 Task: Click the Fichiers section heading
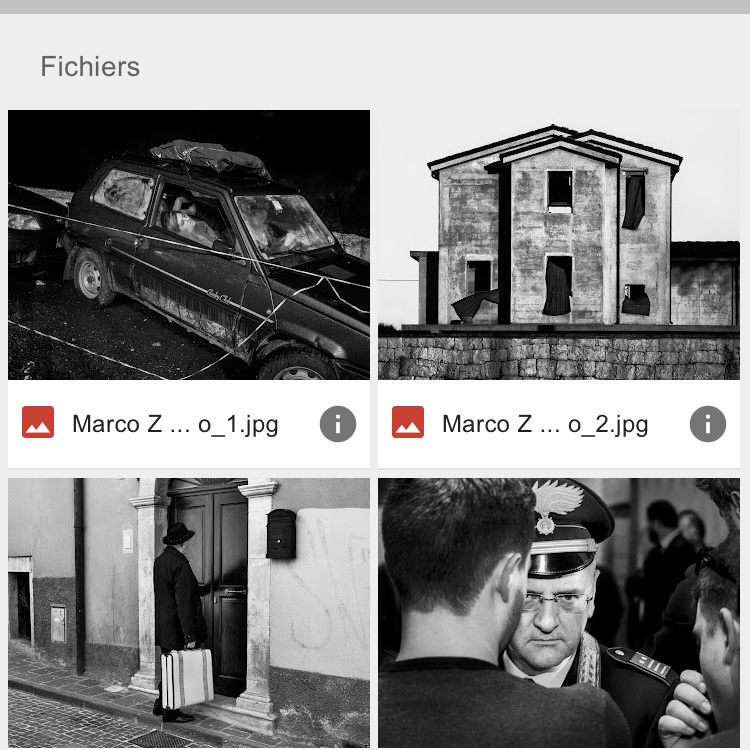click(90, 66)
